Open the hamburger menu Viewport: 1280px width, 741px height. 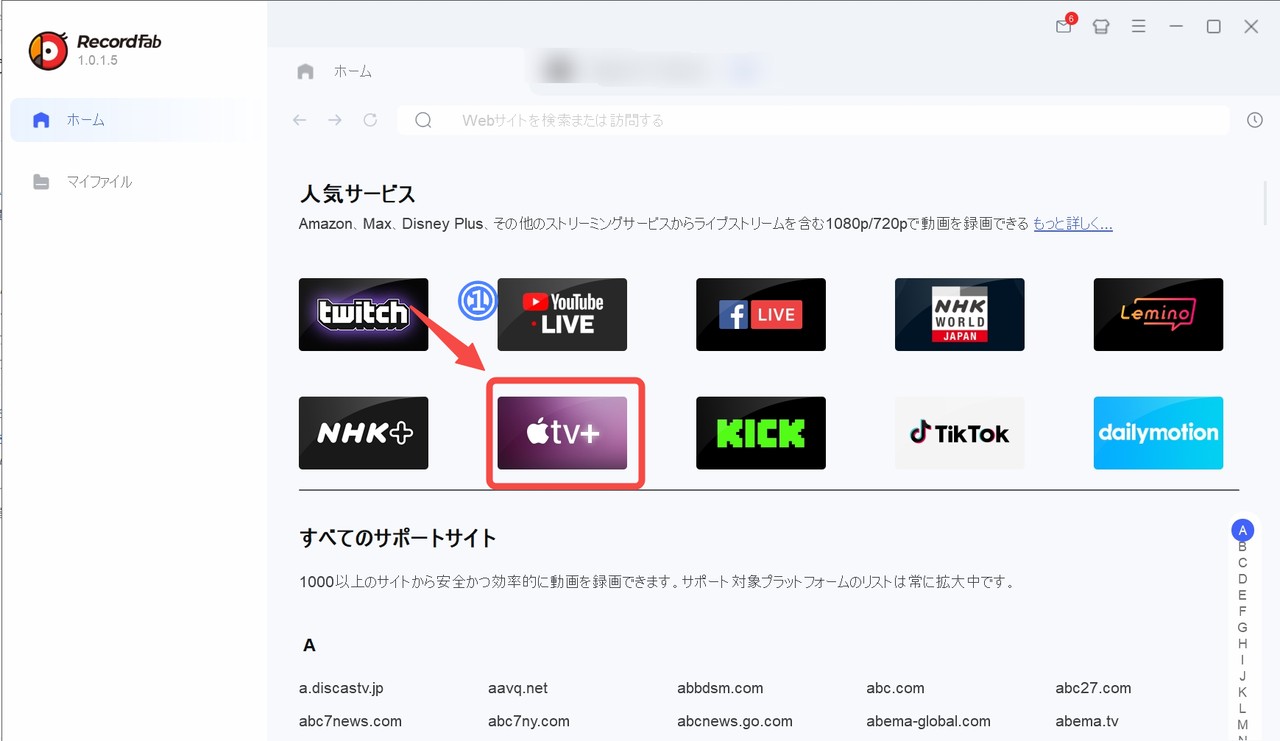[1138, 27]
